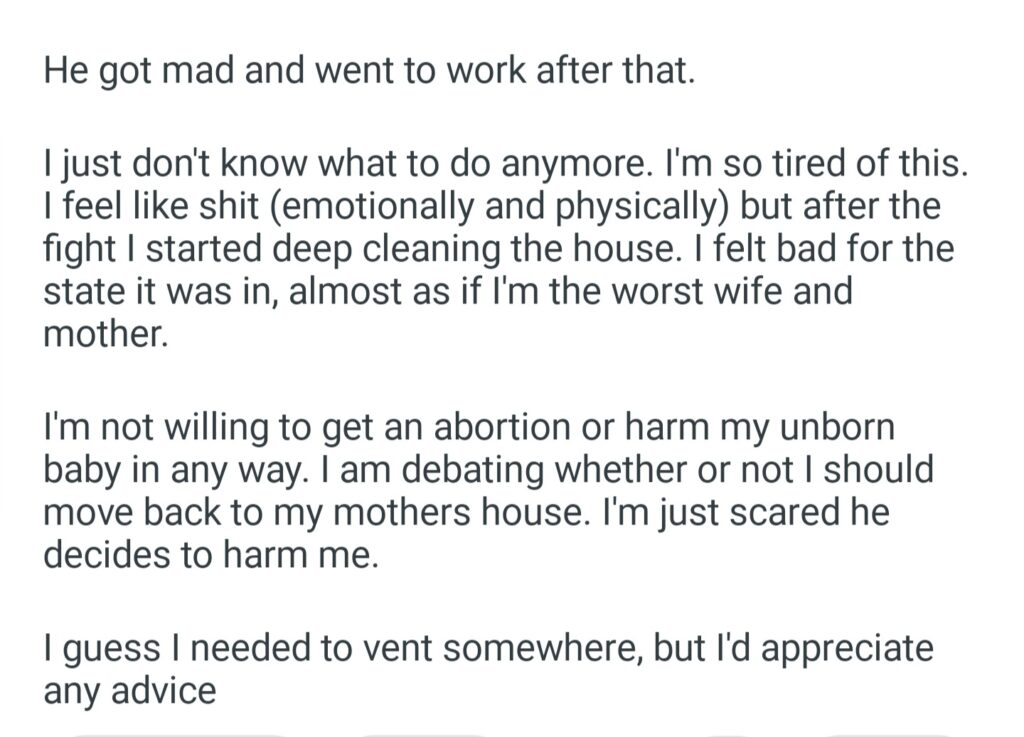Click the sentence "He got mad and went to work after that."
Viewport: 1024px width, 737px height.
368,74
